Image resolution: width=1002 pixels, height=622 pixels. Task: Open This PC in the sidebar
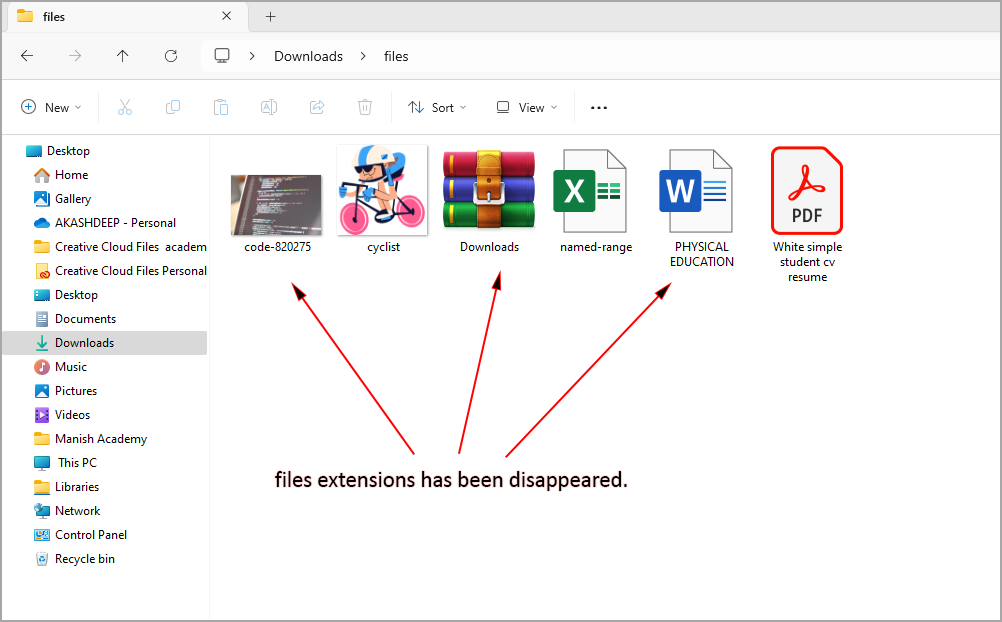pyautogui.click(x=77, y=463)
